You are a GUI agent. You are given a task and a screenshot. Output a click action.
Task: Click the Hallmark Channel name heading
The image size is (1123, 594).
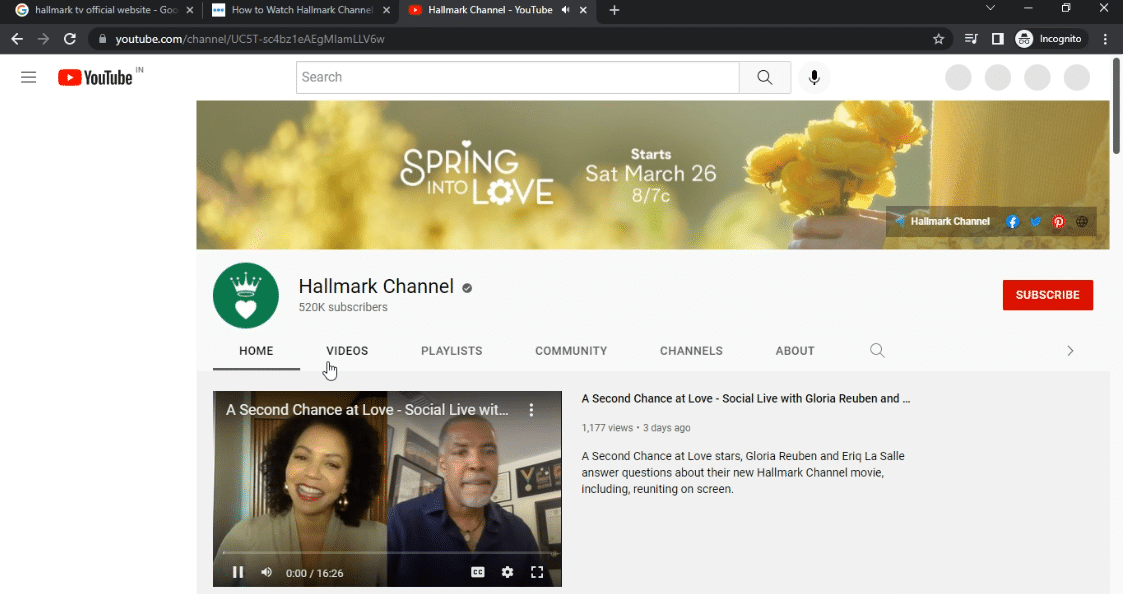[x=376, y=287]
